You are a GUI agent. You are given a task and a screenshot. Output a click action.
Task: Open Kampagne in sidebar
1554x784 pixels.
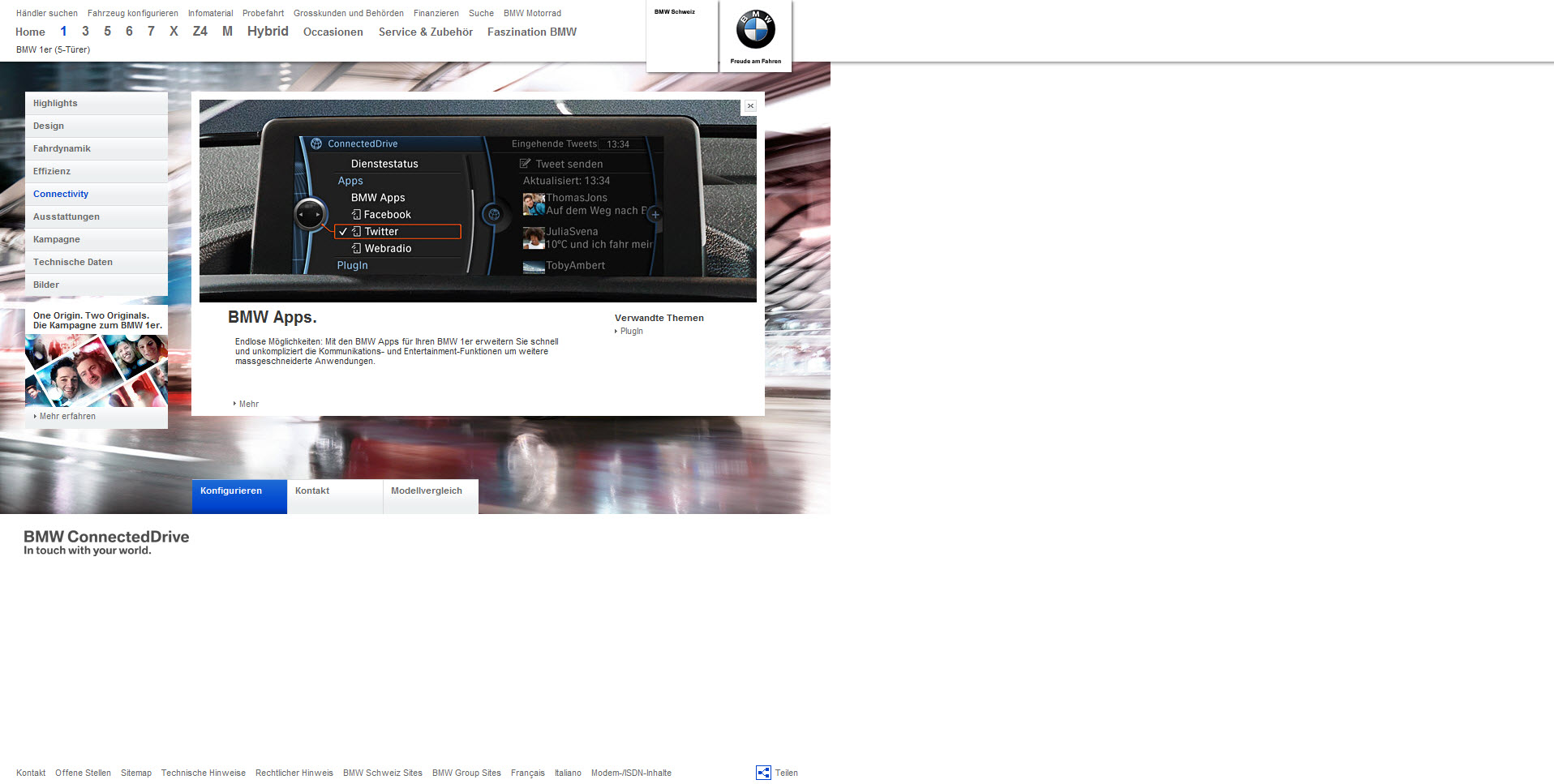click(x=97, y=239)
